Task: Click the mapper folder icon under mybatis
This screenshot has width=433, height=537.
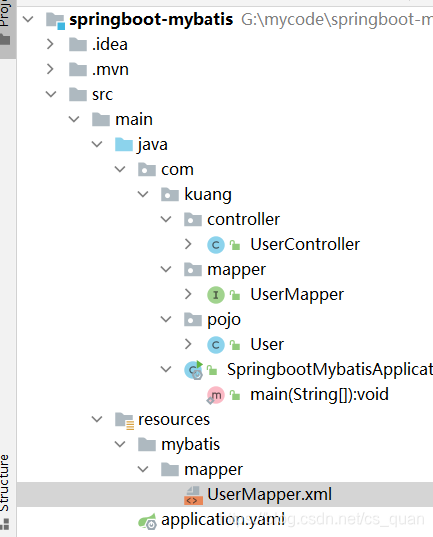Action: pos(170,470)
